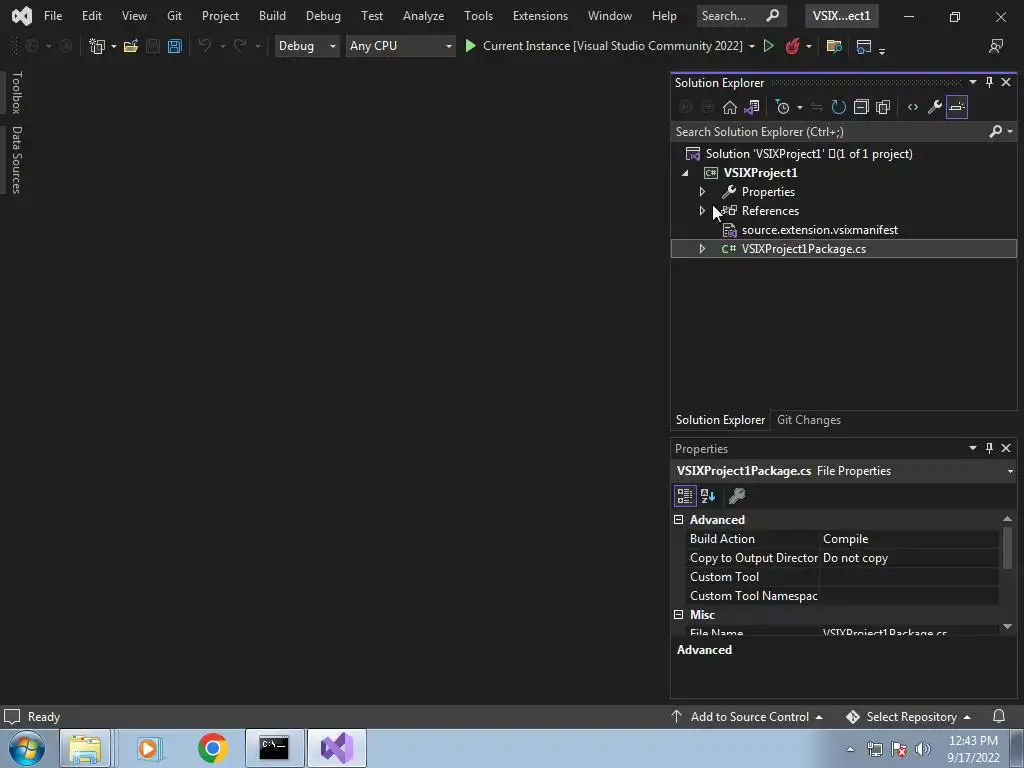Click Select Repository in status bar
Image resolution: width=1024 pixels, height=768 pixels.
click(908, 716)
